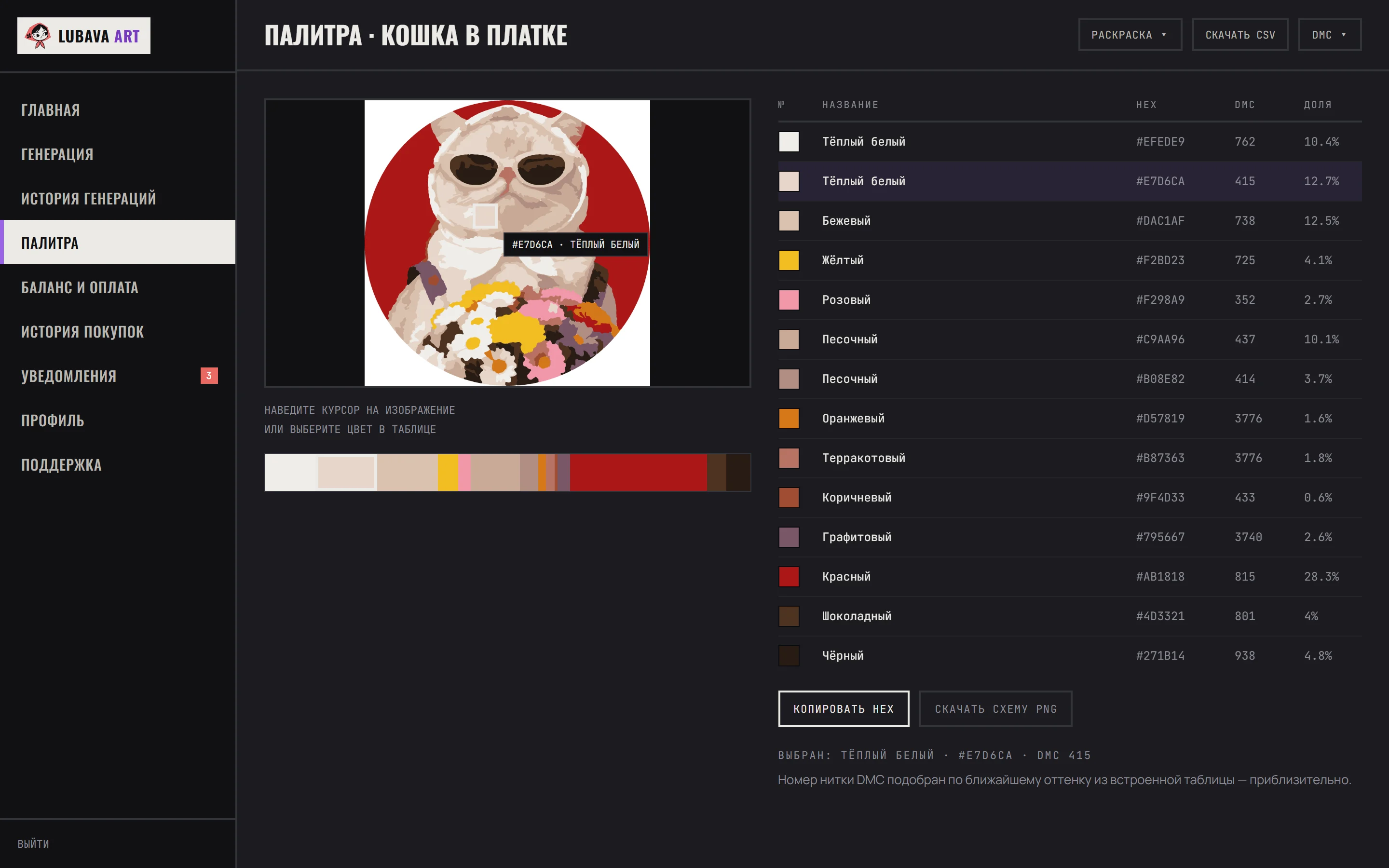This screenshot has width=1389, height=868.
Task: Click the Доля column header
Action: [1317, 105]
